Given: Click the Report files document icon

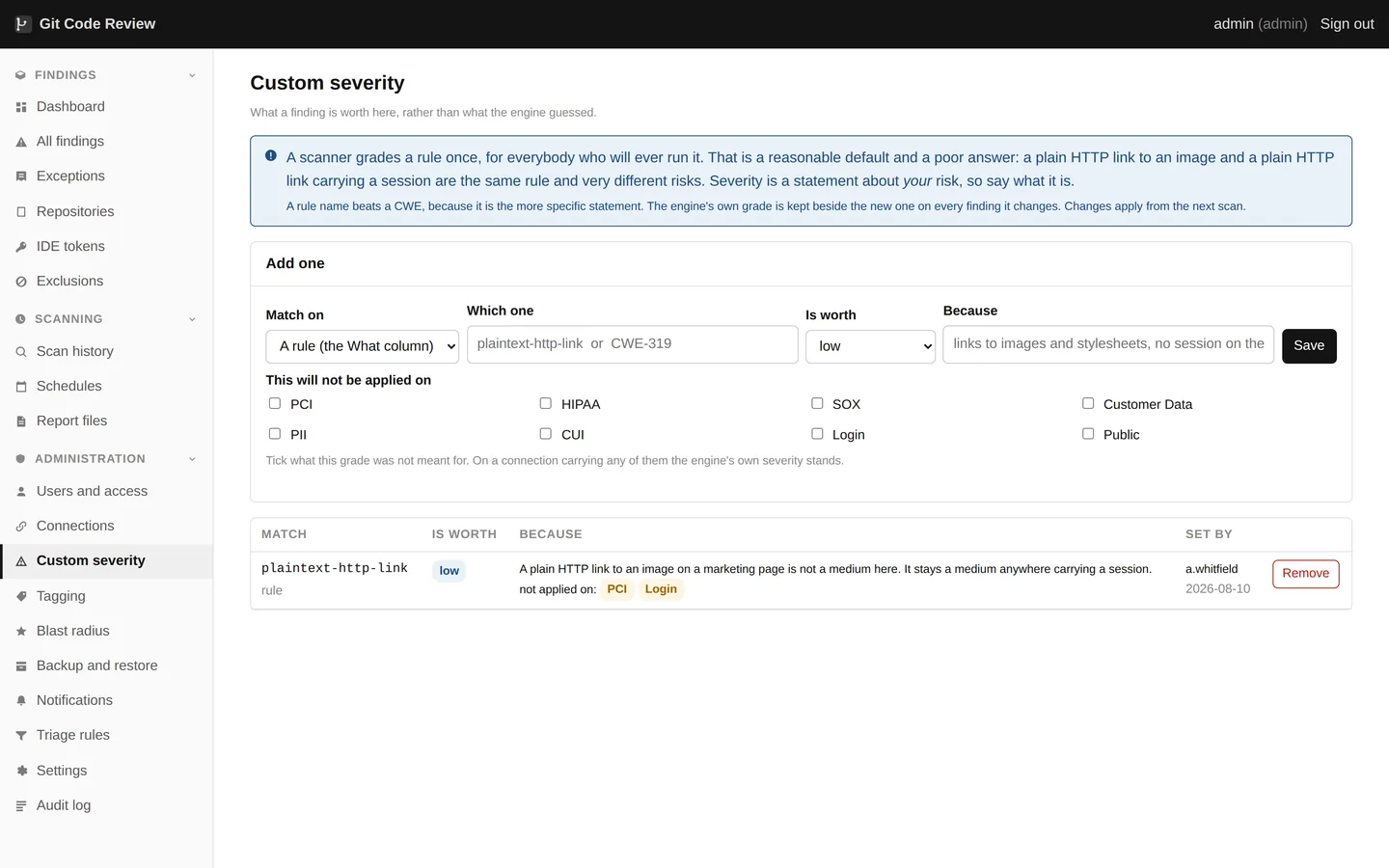Looking at the screenshot, I should coord(21,421).
